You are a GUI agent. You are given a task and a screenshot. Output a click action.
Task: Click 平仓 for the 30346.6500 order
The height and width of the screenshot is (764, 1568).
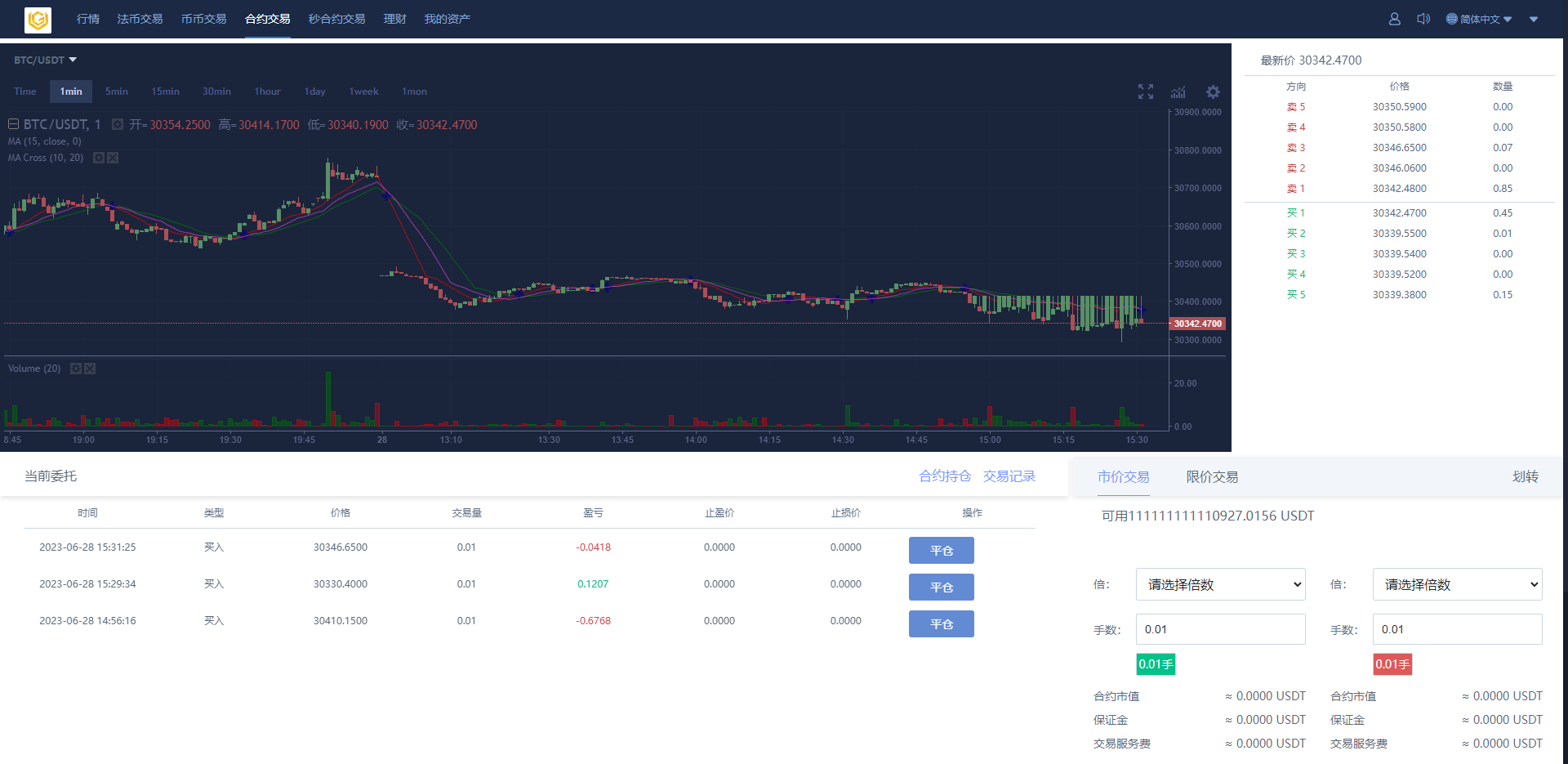pos(941,551)
